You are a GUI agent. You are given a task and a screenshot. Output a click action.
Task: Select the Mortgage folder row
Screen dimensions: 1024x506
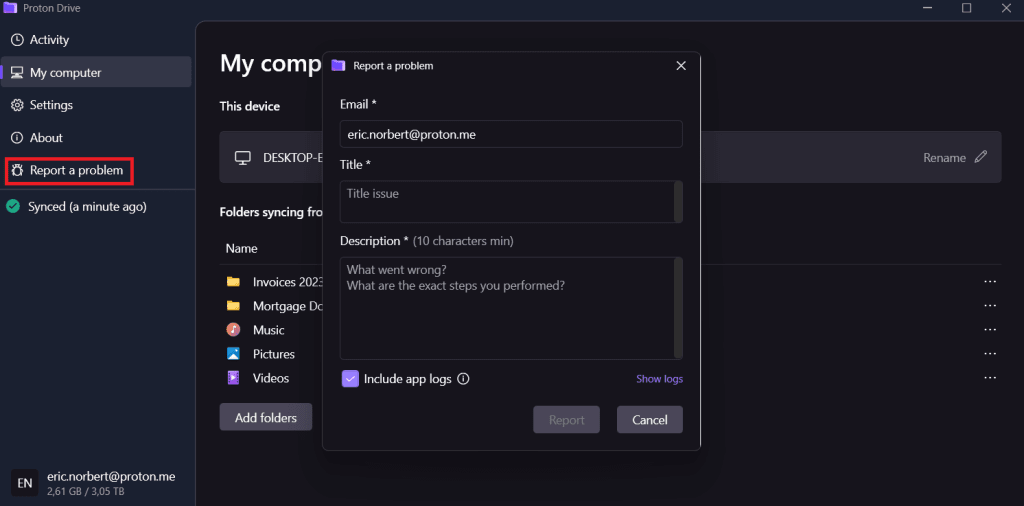(x=611, y=306)
